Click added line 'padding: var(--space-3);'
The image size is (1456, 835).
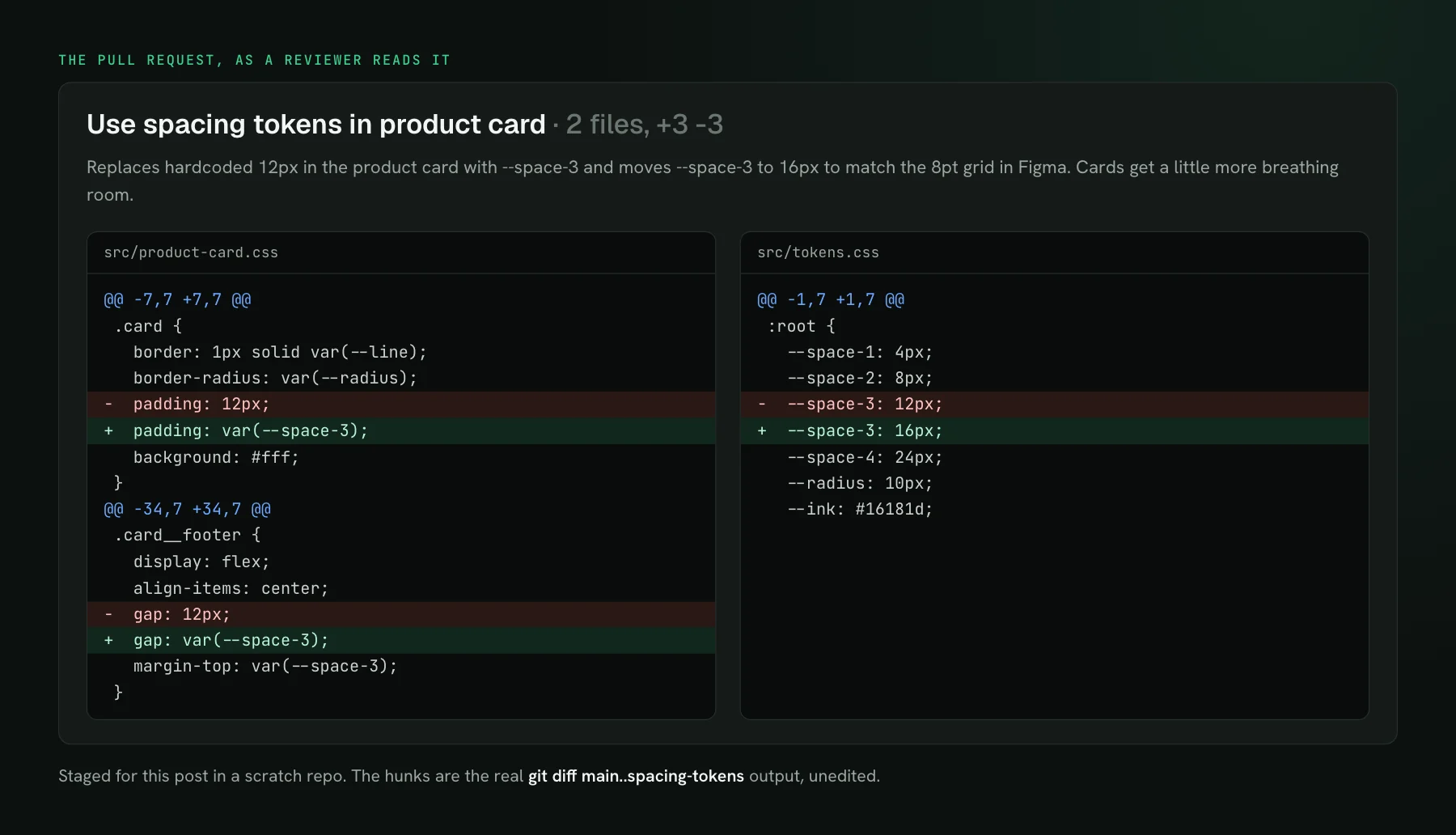click(401, 431)
